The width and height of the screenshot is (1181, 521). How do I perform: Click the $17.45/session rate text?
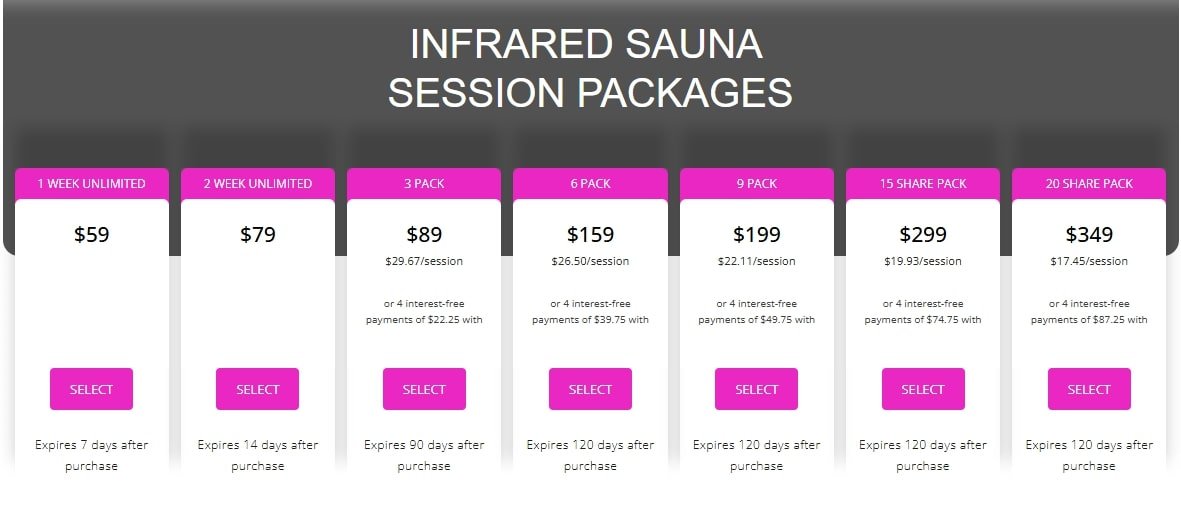click(1089, 262)
